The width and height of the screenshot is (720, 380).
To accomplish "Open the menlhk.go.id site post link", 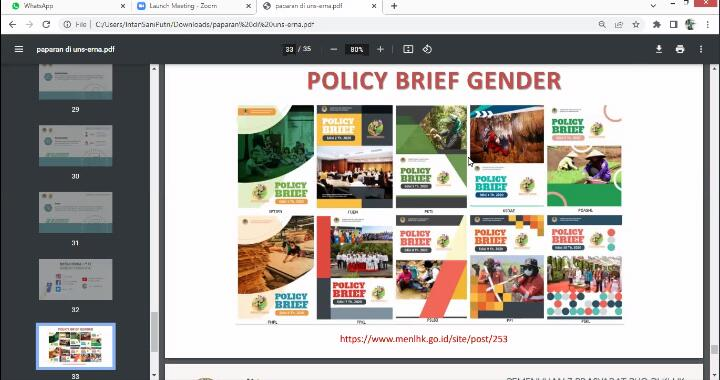I will click(423, 339).
